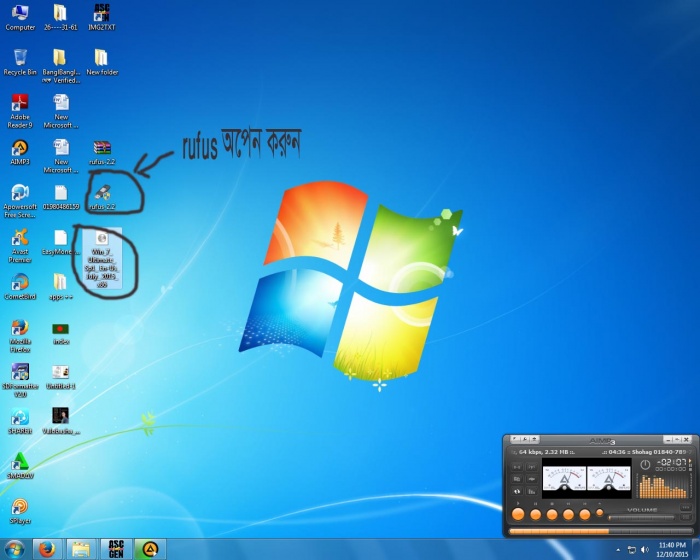Open the Windows Start menu
Image resolution: width=700 pixels, height=560 pixels.
click(14, 548)
